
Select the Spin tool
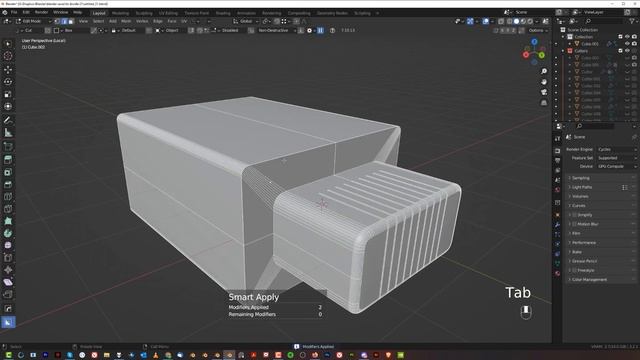[x=8, y=233]
